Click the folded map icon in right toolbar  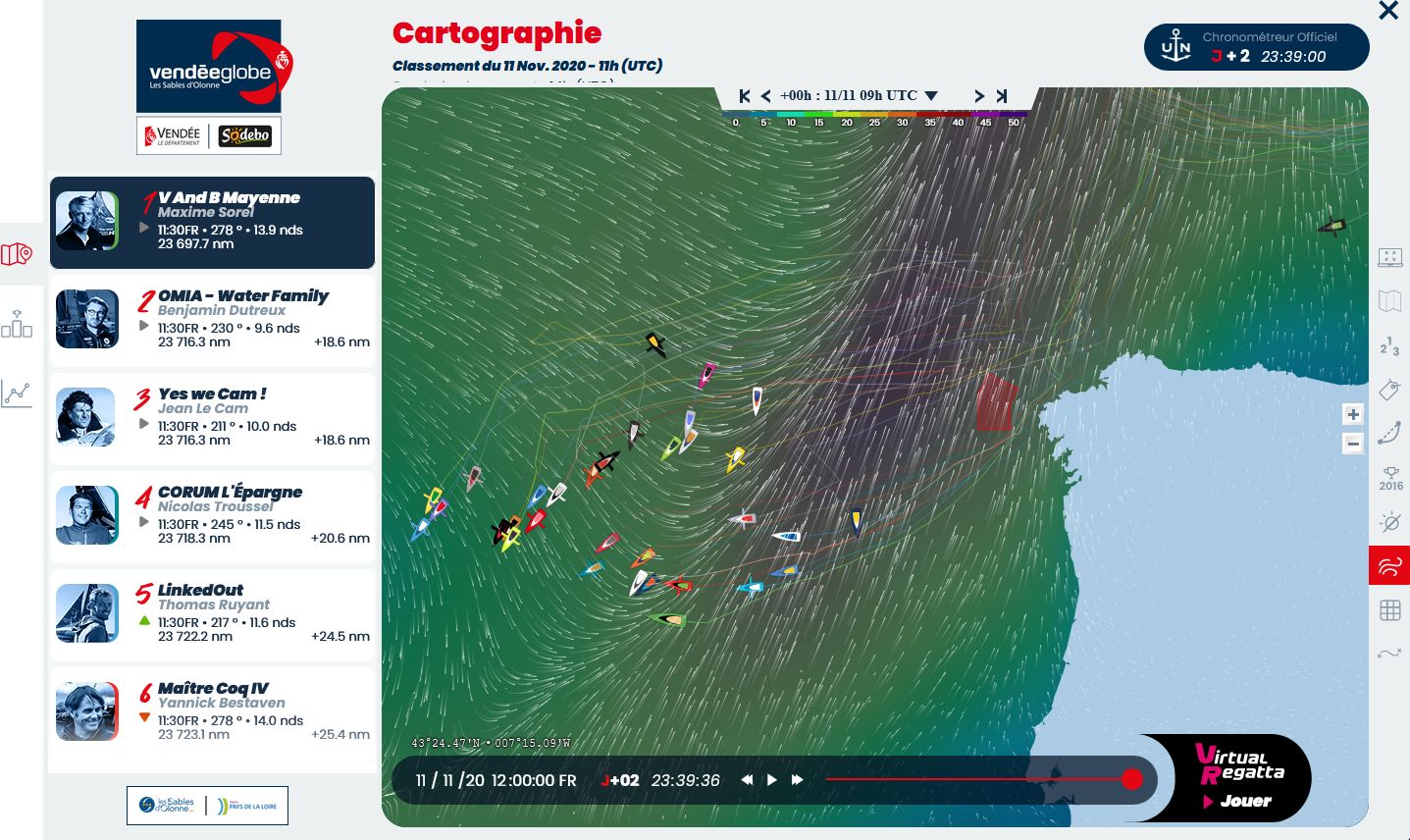pos(1390,300)
